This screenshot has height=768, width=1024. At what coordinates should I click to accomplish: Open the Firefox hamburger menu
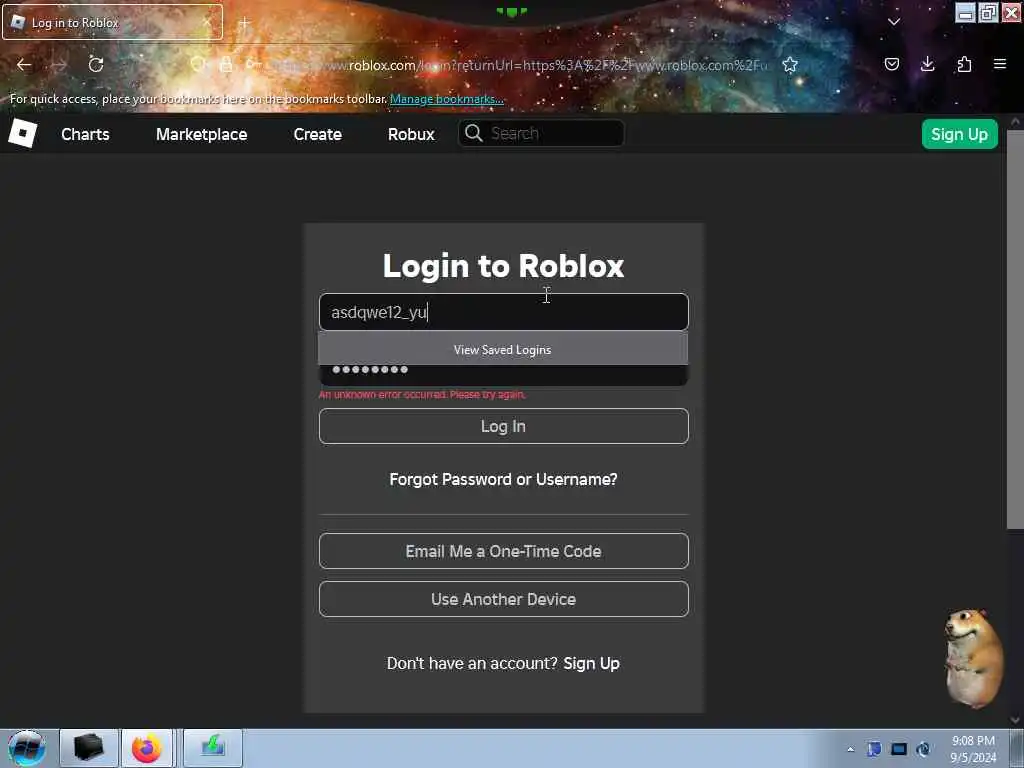click(999, 64)
